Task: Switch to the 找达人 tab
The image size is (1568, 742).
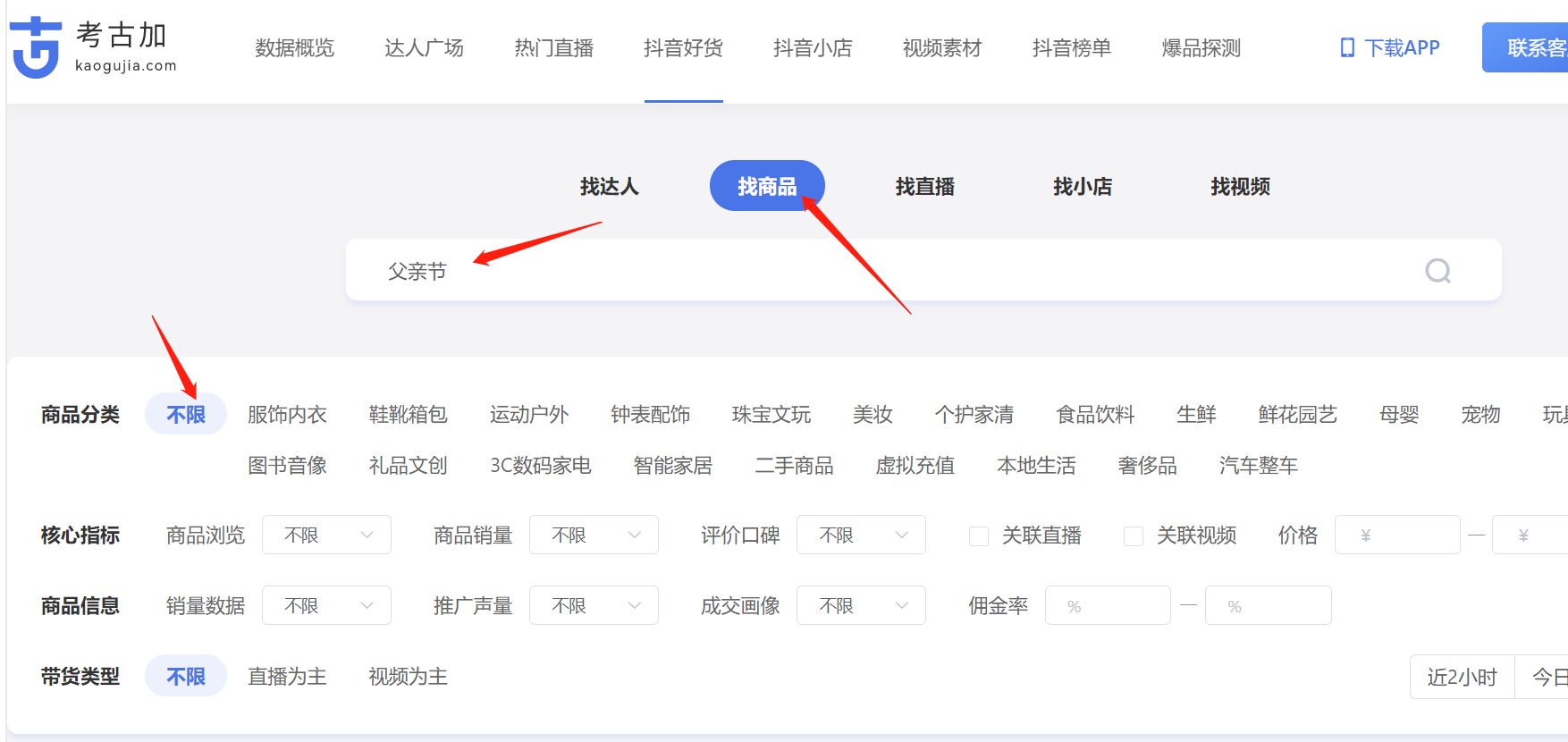Action: 609,186
